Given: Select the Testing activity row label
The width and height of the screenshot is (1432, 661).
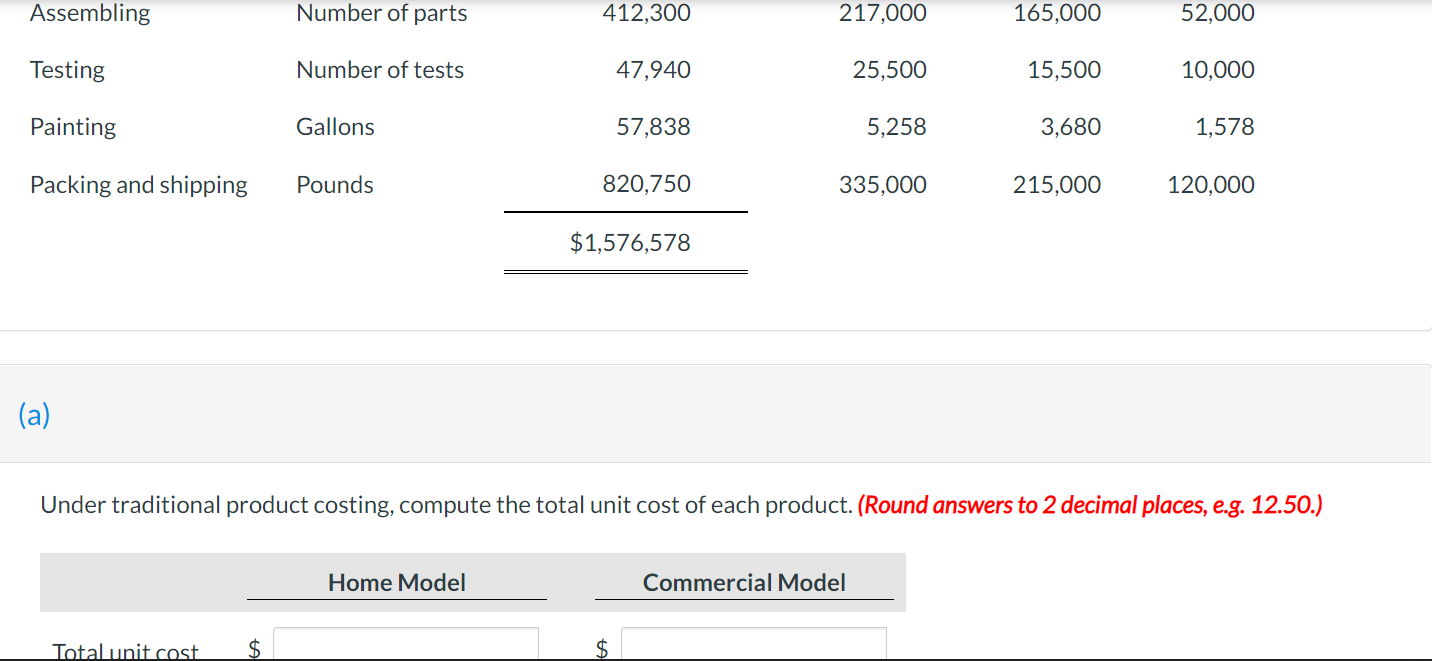Looking at the screenshot, I should coord(66,70).
